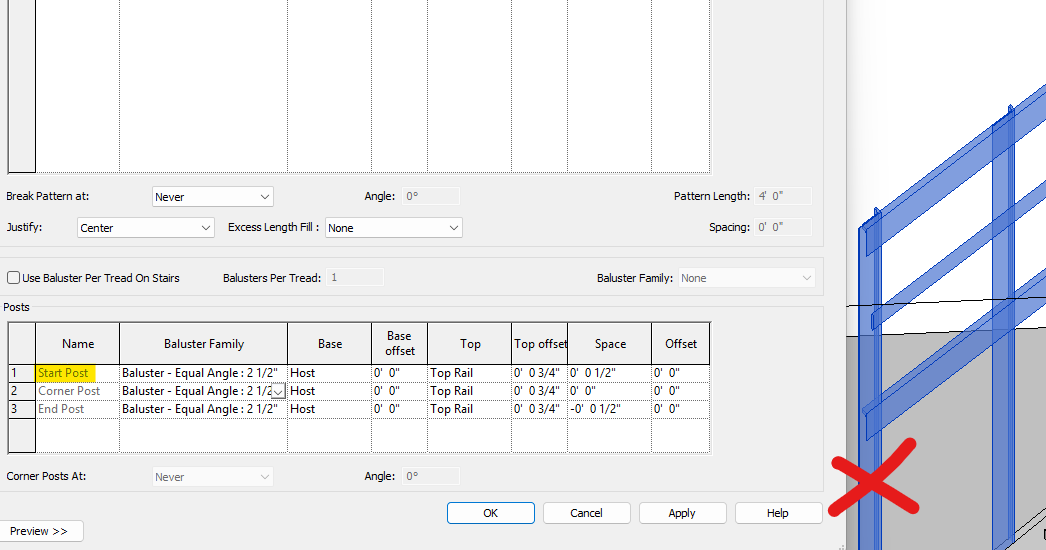The width and height of the screenshot is (1046, 550).
Task: Click End Post Top offset cell
Action: pyautogui.click(x=540, y=409)
